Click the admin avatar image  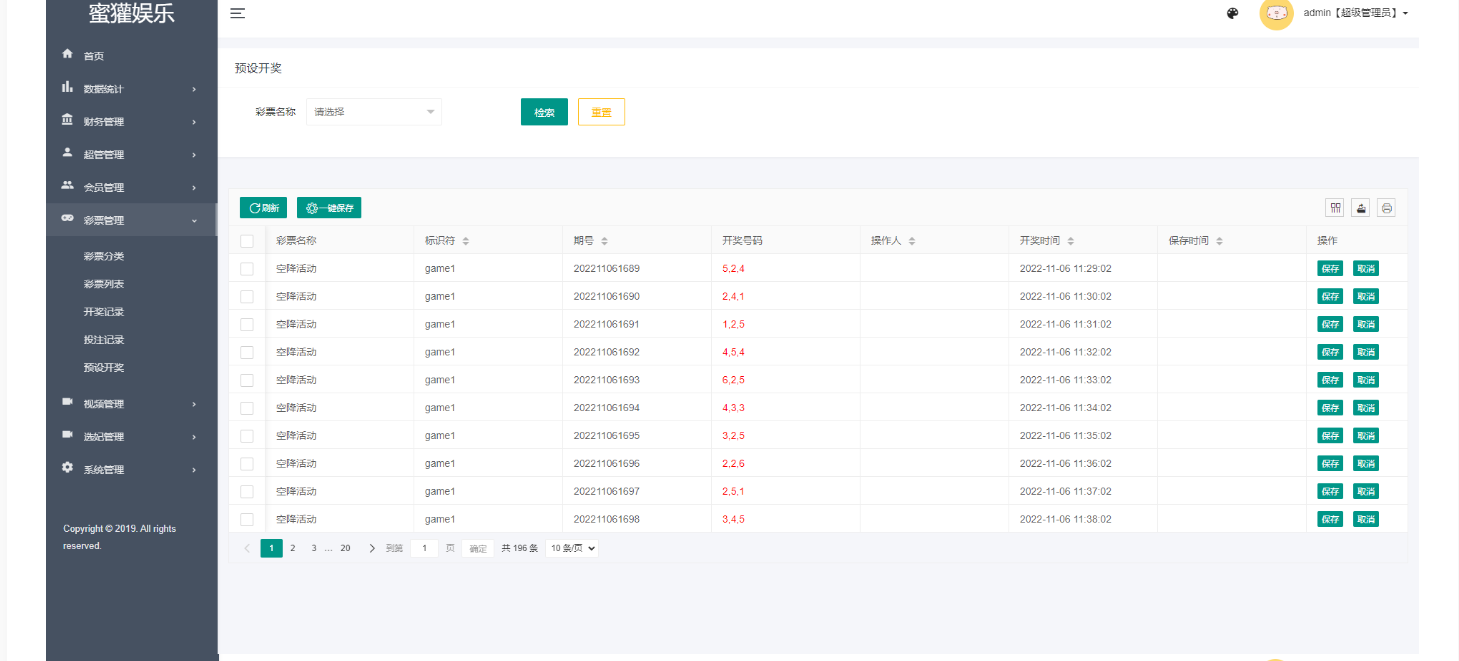[x=1276, y=13]
